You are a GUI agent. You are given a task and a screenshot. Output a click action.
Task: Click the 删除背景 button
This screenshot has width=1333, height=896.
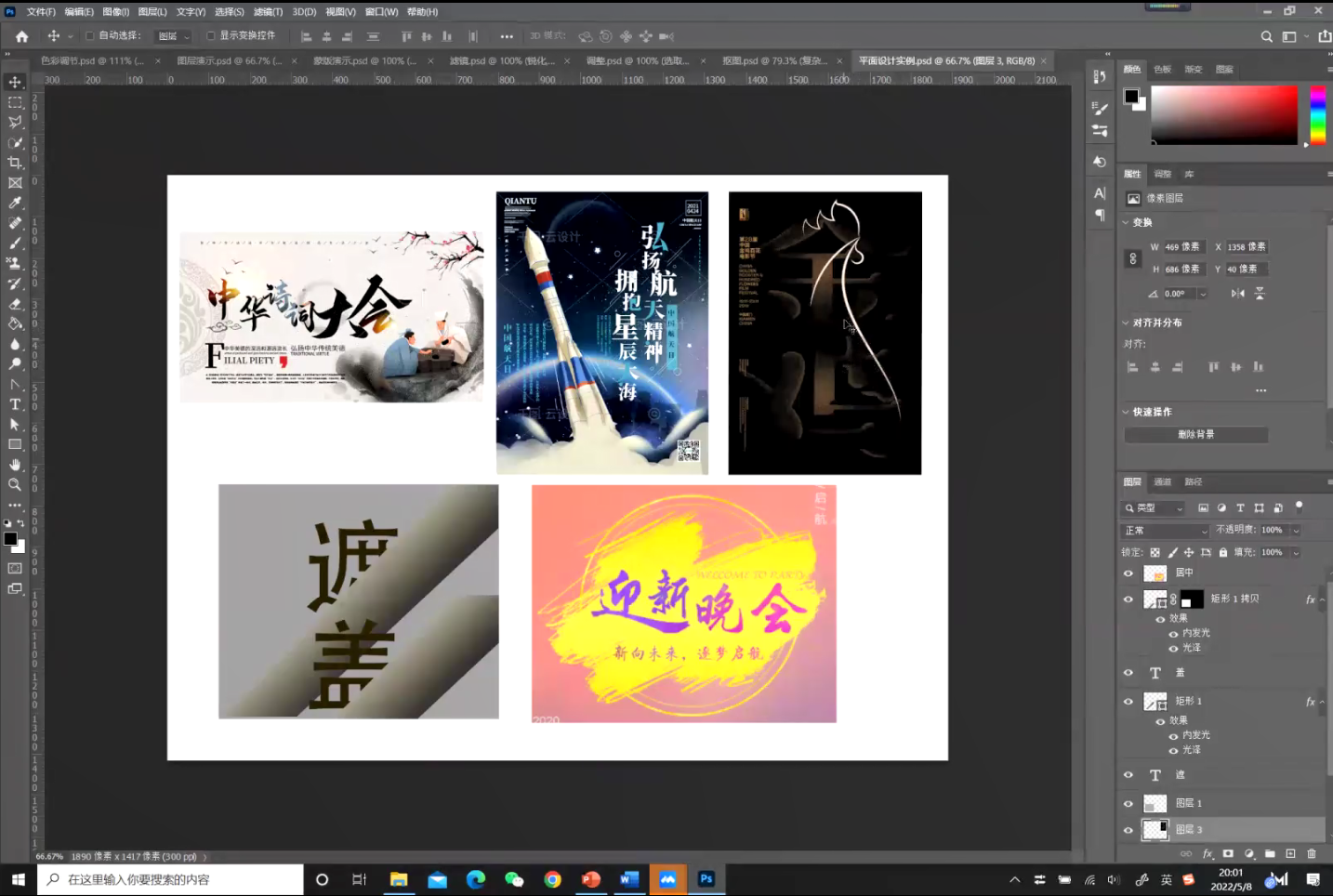tap(1195, 435)
